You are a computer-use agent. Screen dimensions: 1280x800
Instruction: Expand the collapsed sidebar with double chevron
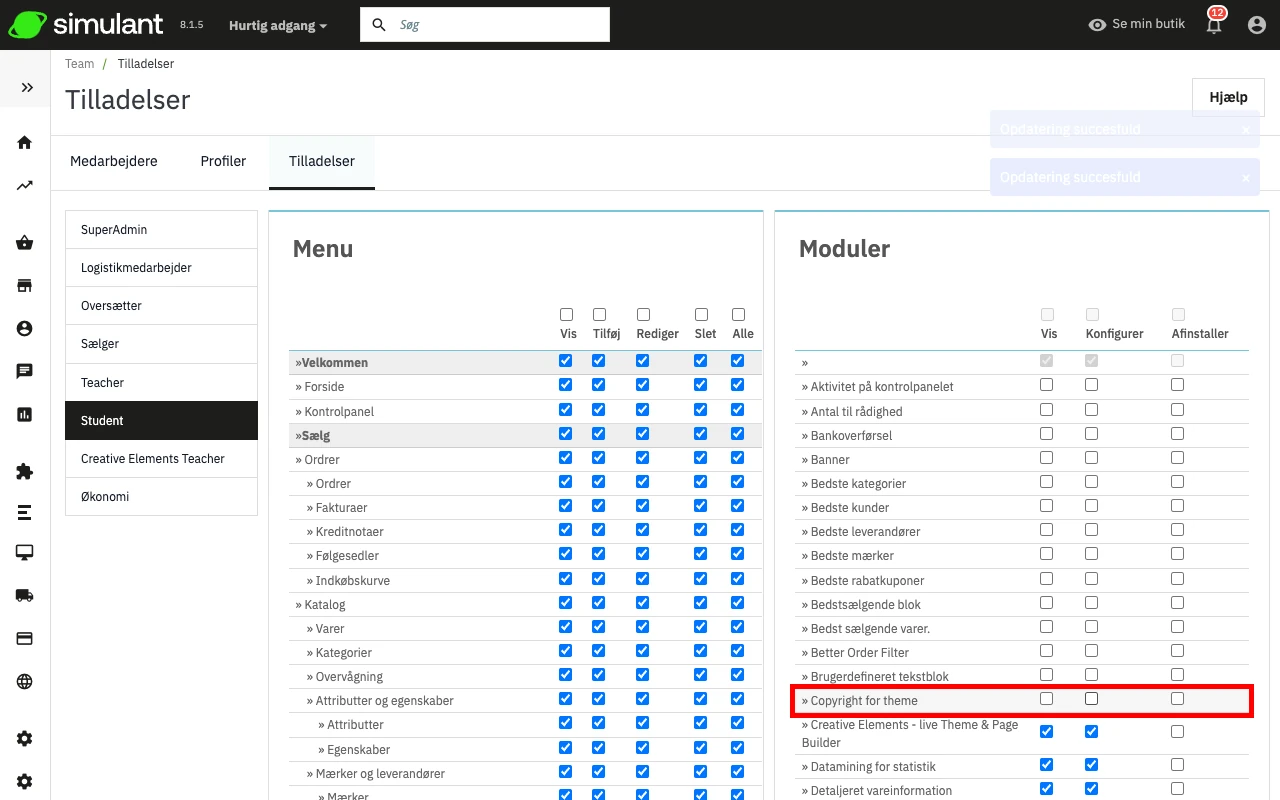[27, 88]
